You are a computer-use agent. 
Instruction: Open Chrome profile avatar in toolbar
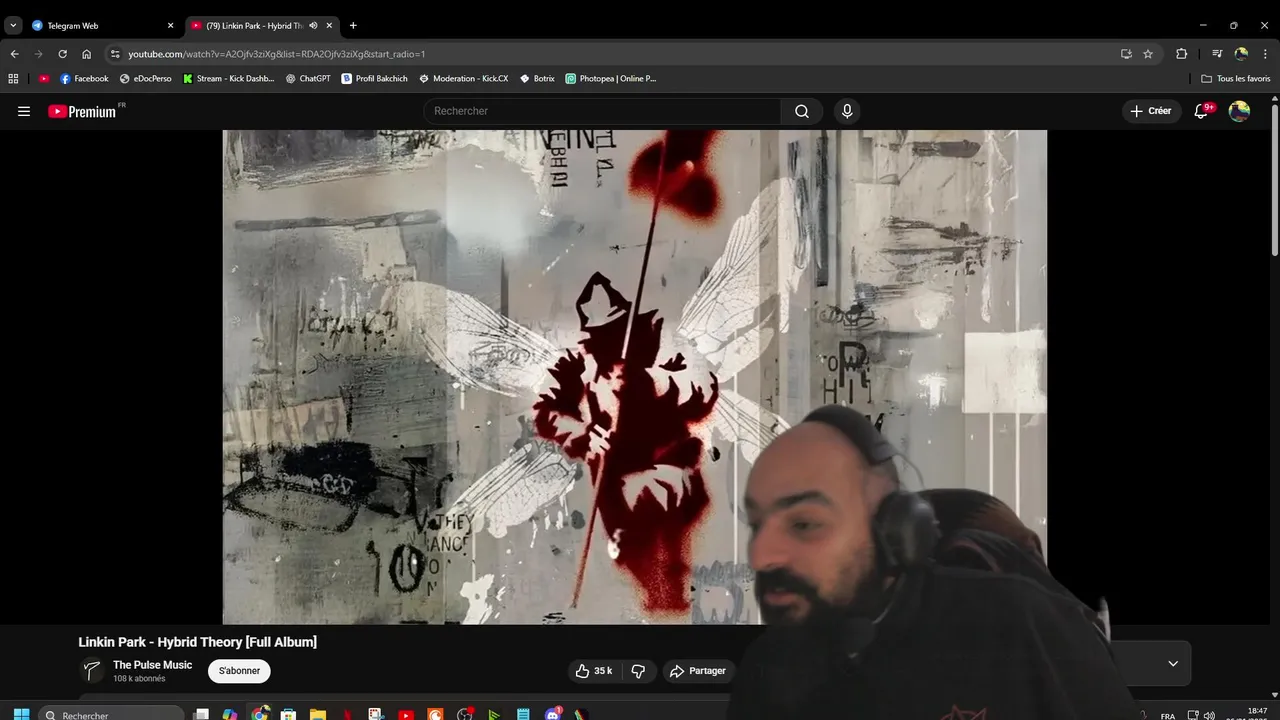click(1241, 54)
